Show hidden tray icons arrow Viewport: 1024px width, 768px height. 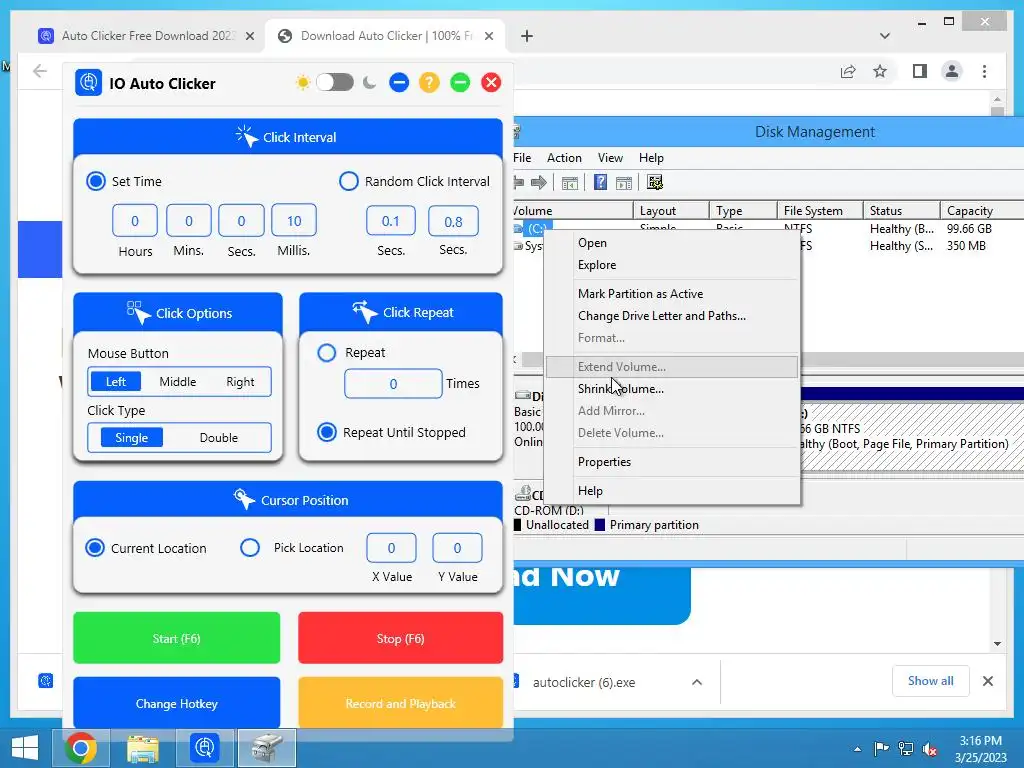[857, 749]
